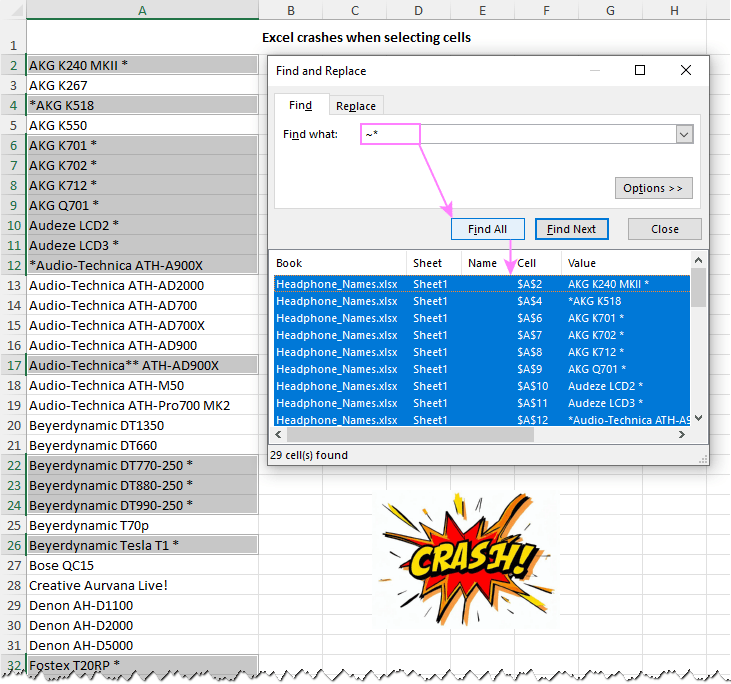Select the Find tab
Screen dimensions: 731x684
(301, 105)
